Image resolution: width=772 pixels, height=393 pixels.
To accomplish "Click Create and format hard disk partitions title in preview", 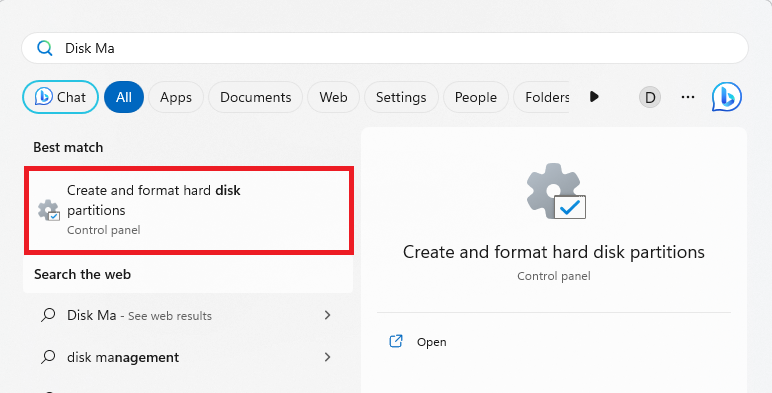I will coord(554,252).
